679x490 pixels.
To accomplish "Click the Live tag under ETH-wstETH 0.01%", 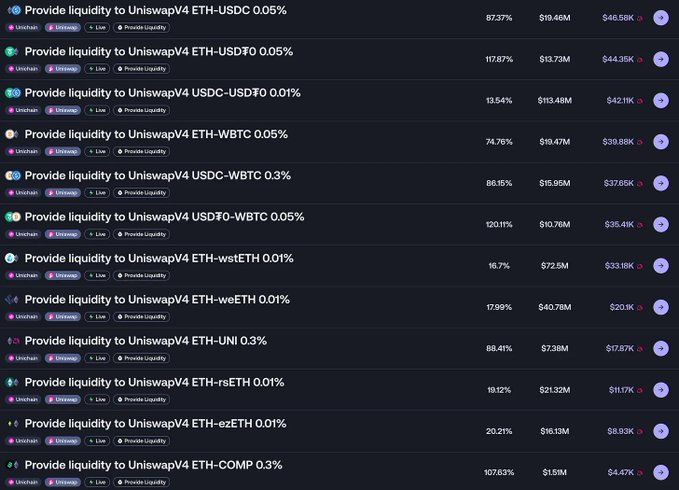I will pos(97,275).
